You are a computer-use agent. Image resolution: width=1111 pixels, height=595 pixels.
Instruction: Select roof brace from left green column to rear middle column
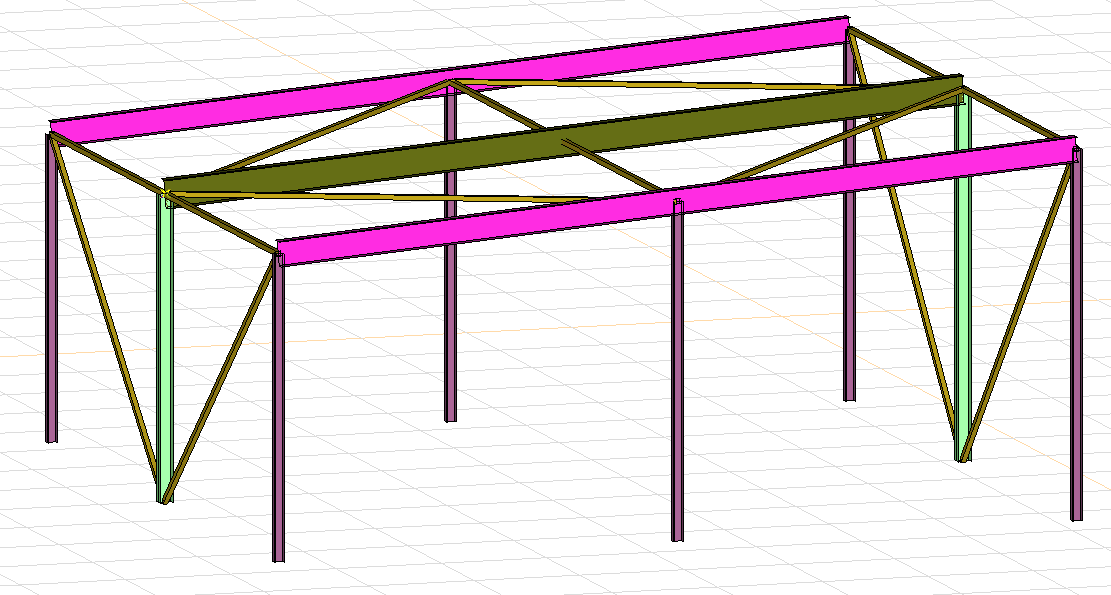[x=333, y=126]
